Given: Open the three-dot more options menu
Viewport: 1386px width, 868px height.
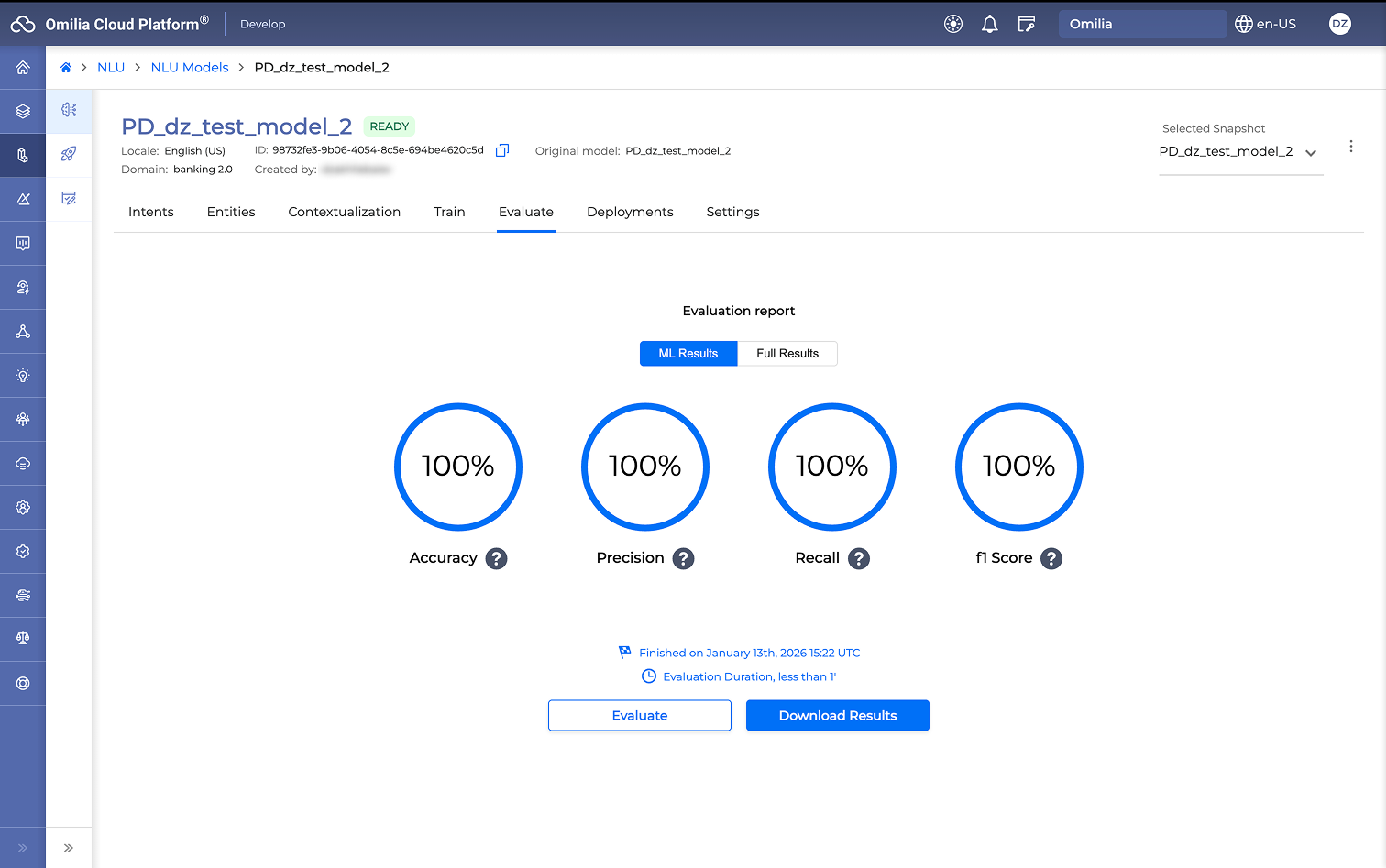Looking at the screenshot, I should [1350, 147].
